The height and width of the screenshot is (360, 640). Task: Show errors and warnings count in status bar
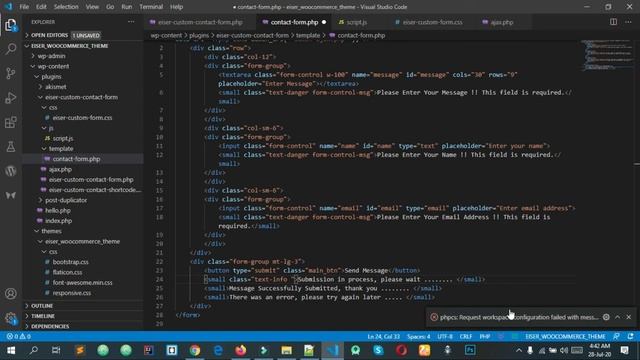18,337
